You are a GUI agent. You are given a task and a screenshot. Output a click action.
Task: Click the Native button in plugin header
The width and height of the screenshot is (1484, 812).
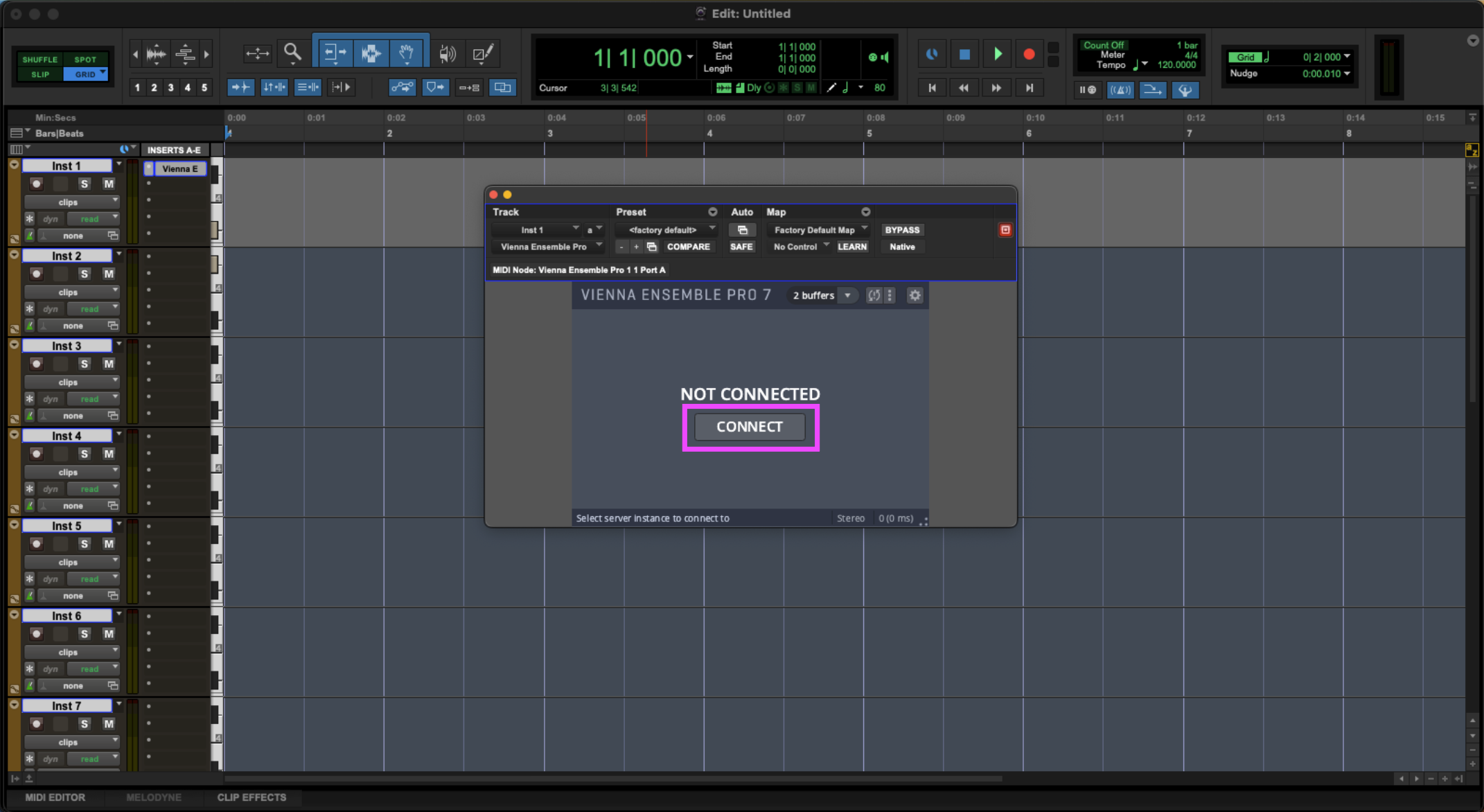(902, 247)
